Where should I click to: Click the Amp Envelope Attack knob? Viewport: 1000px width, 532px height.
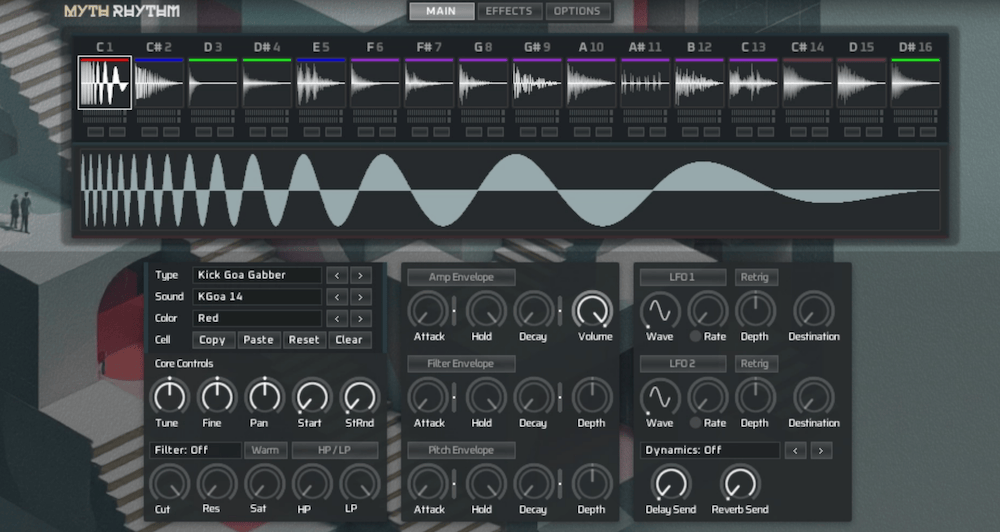[429, 310]
